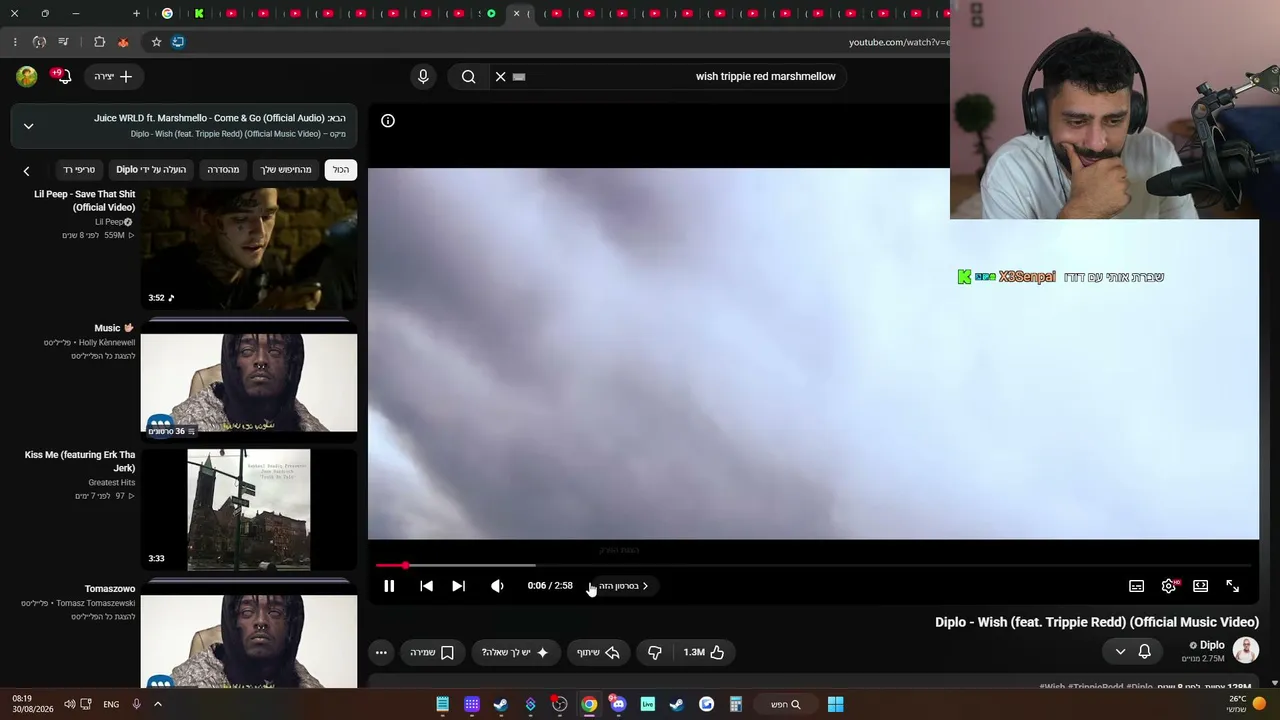Select the 'הועלה על ידי Diplo' chip
This screenshot has height=720, width=1280.
point(151,170)
